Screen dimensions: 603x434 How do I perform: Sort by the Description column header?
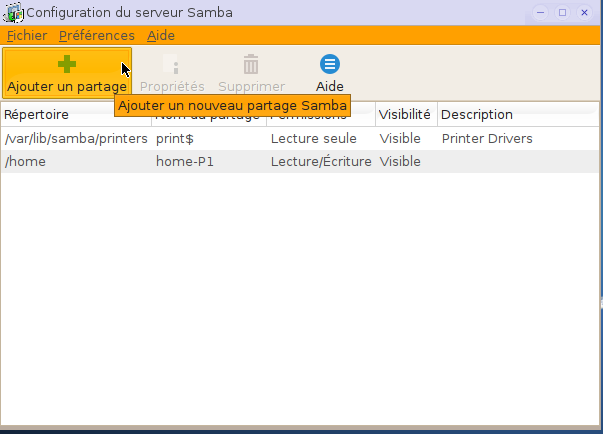point(518,115)
